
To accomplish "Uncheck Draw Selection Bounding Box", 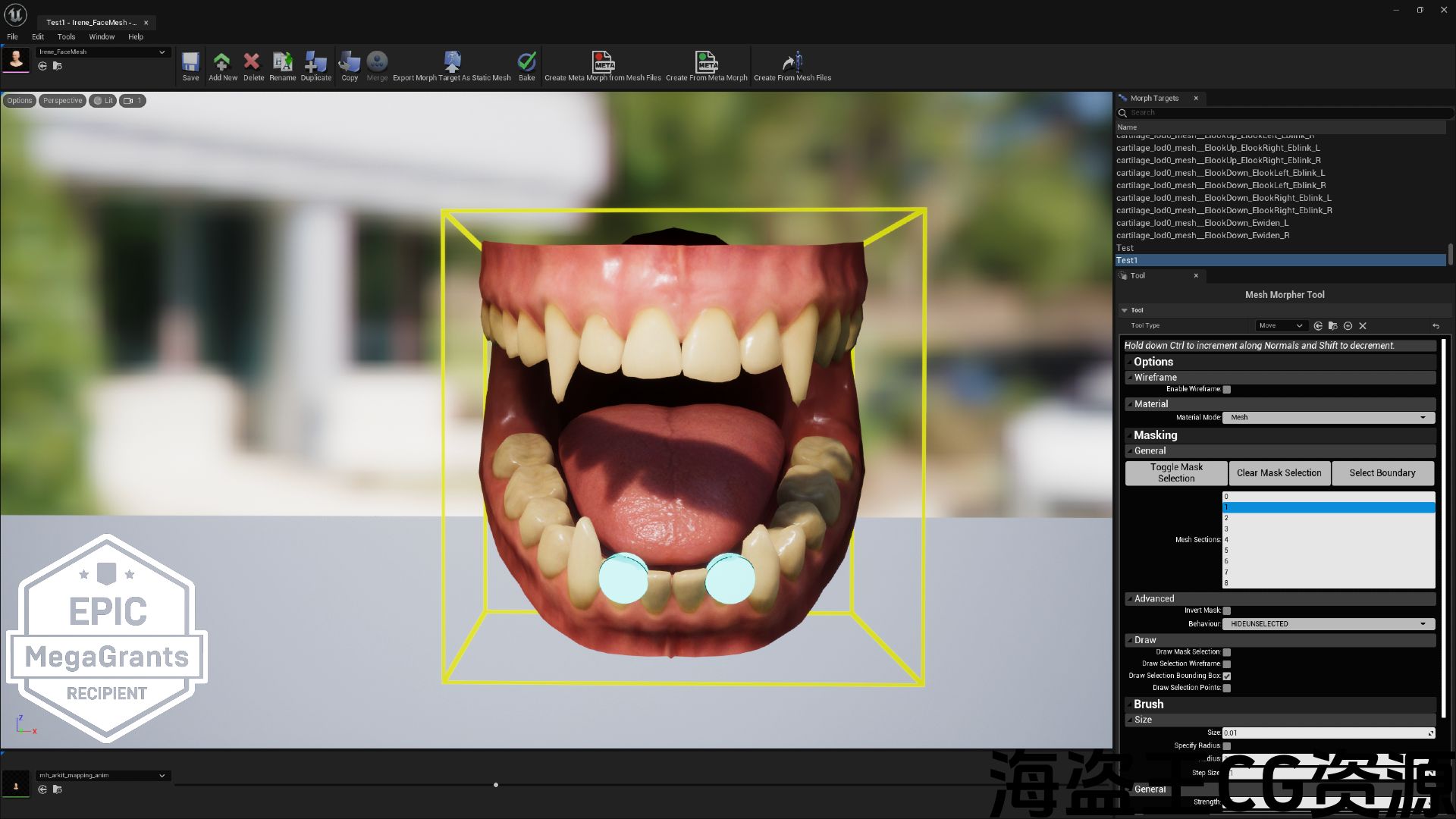I will [x=1227, y=676].
